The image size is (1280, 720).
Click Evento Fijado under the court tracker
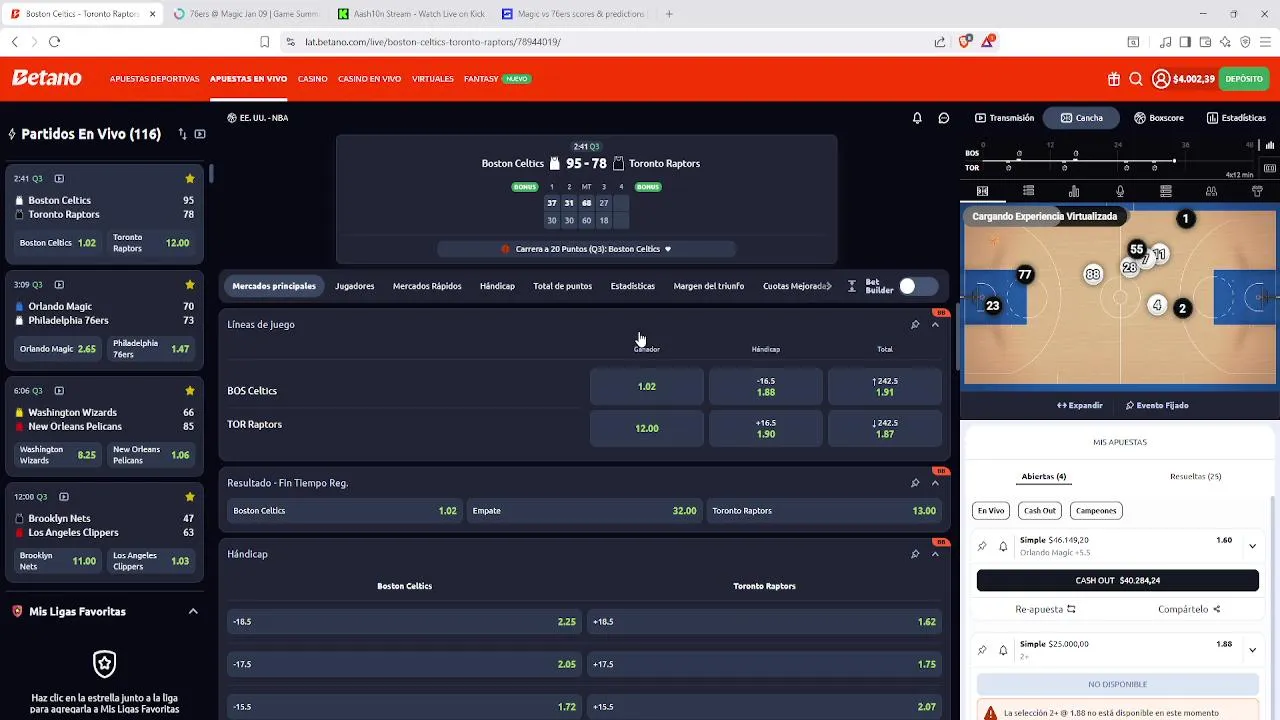pyautogui.click(x=1156, y=405)
